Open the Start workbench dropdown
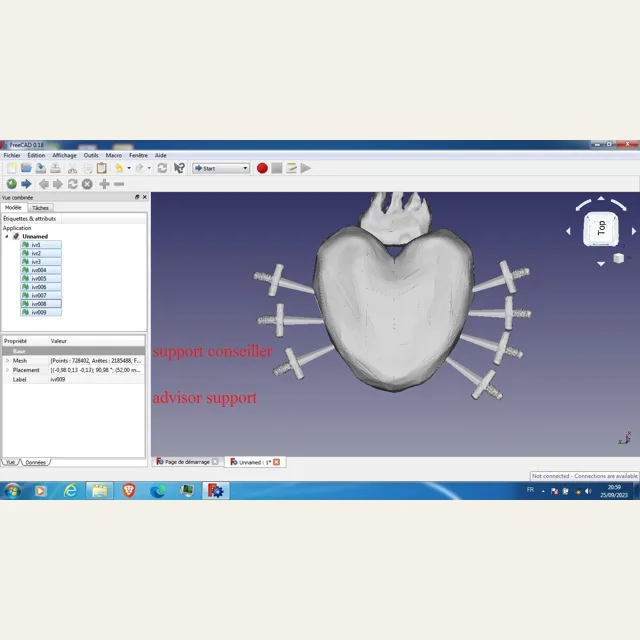The height and width of the screenshot is (640, 640). pyautogui.click(x=221, y=168)
